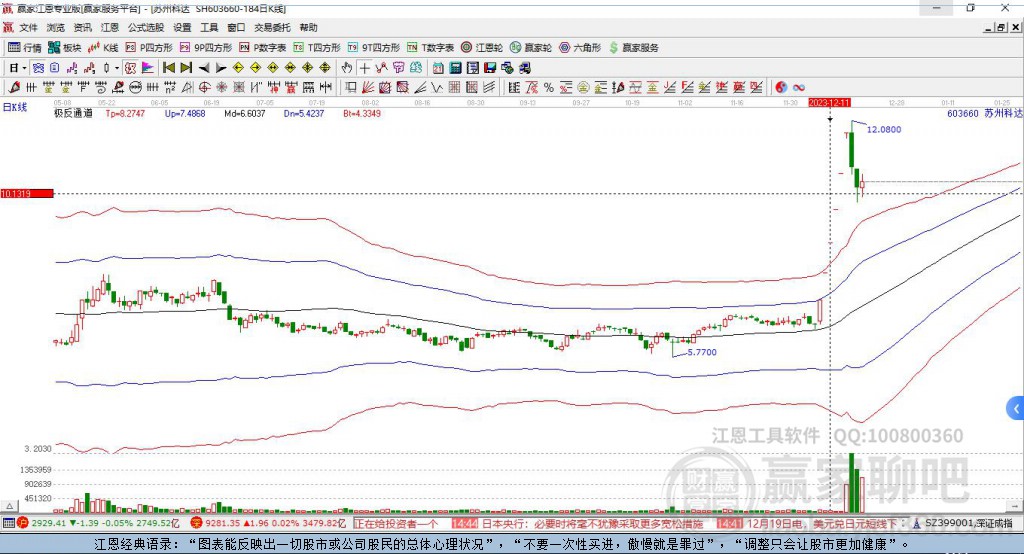This screenshot has width=1024, height=554.
Task: Open the 9T四方形 tool
Action: coord(374,48)
